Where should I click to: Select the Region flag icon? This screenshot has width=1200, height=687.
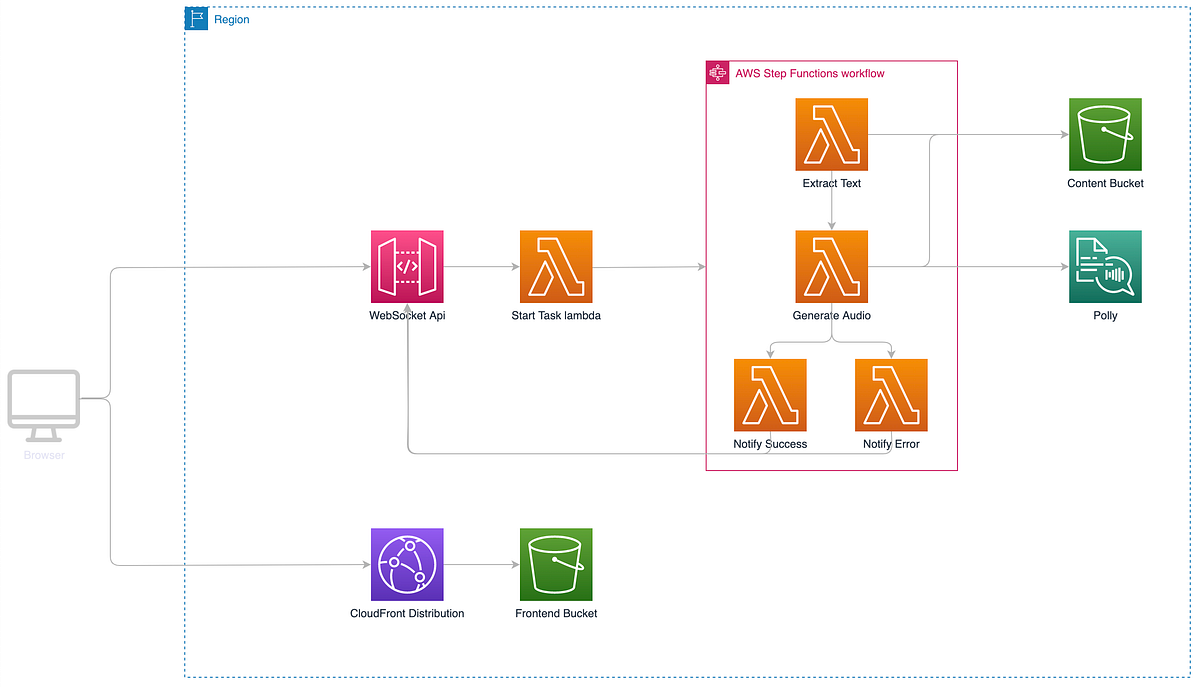[x=196, y=18]
